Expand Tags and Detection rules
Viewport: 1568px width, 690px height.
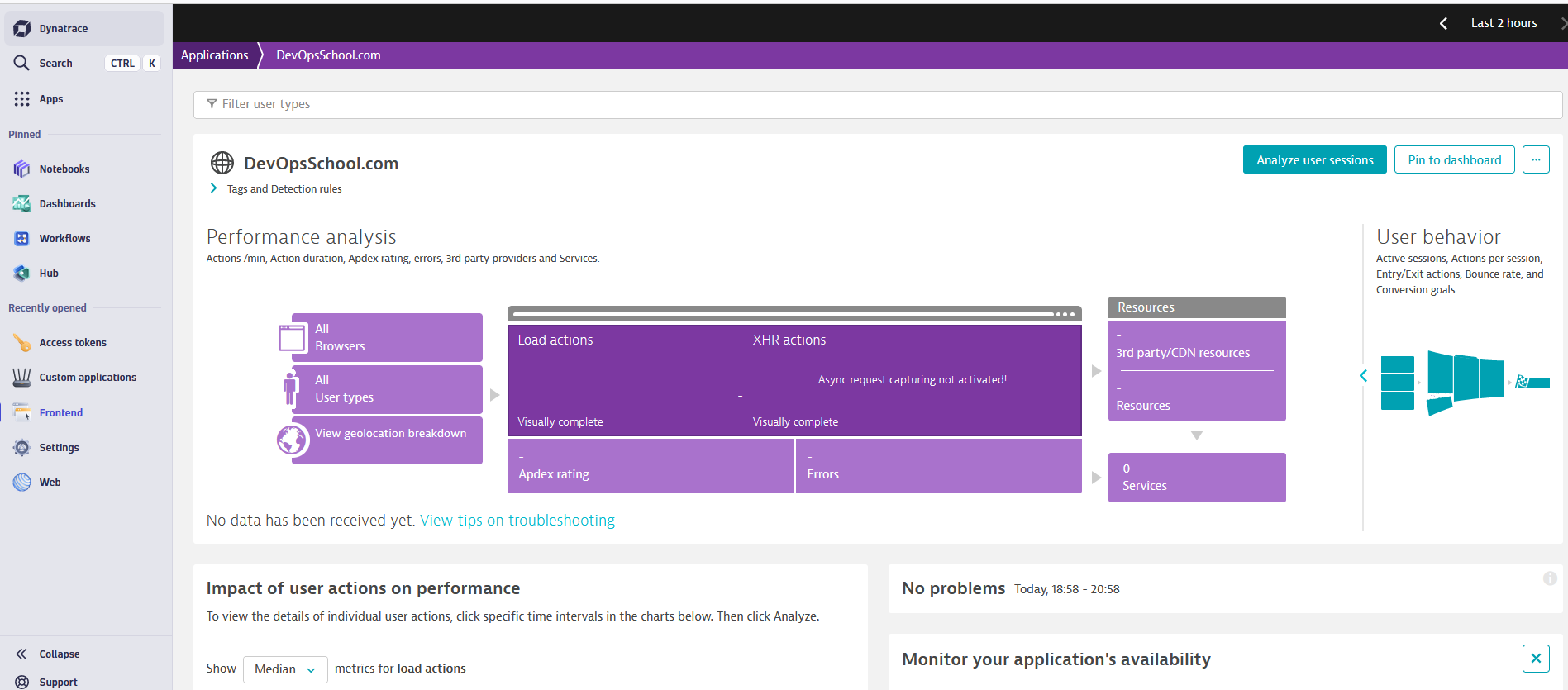click(213, 188)
